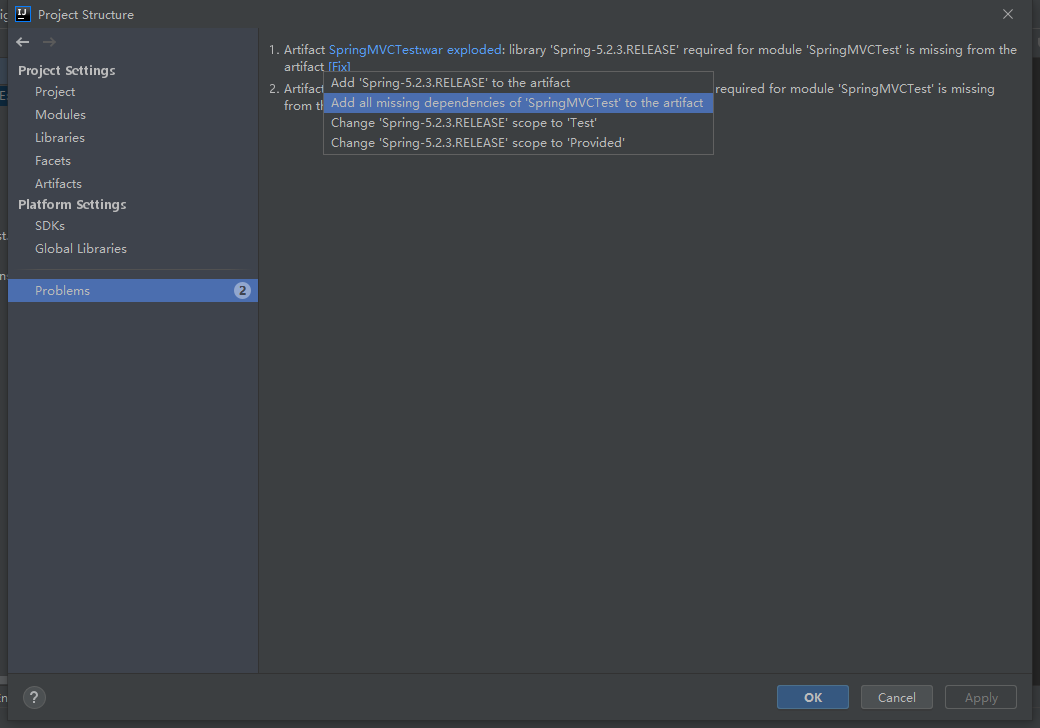
Task: Select 'Add all missing dependencies of SpringMVCTest'
Action: [516, 102]
